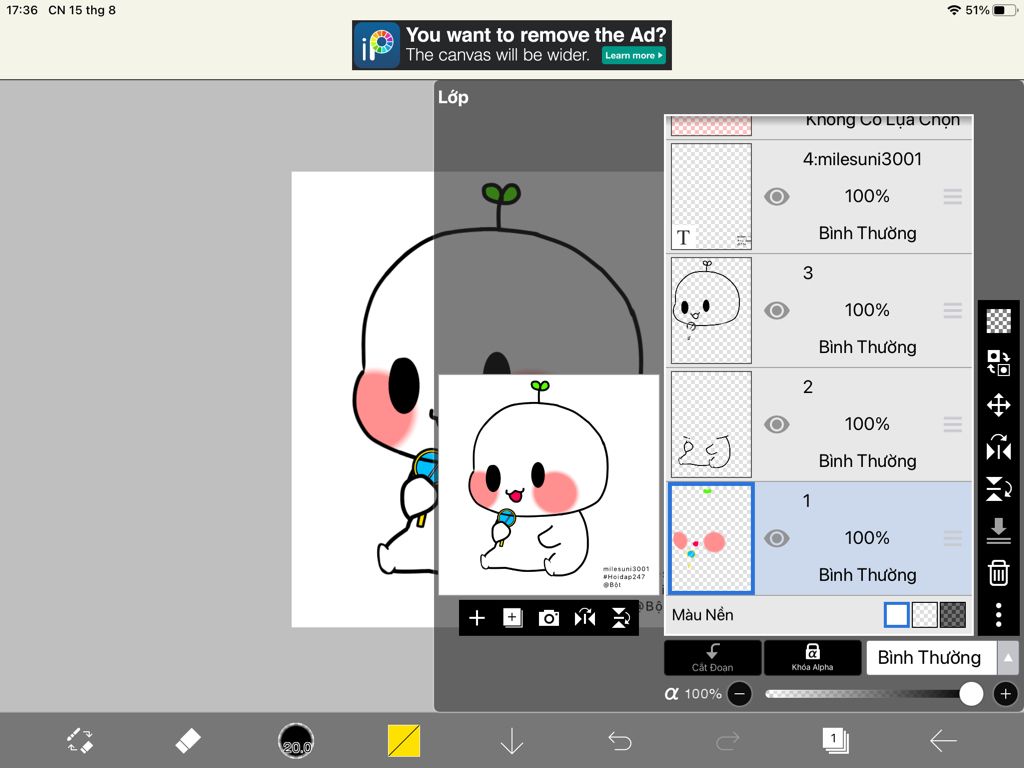
Task: Select dark transparent background swatch
Action: point(952,615)
